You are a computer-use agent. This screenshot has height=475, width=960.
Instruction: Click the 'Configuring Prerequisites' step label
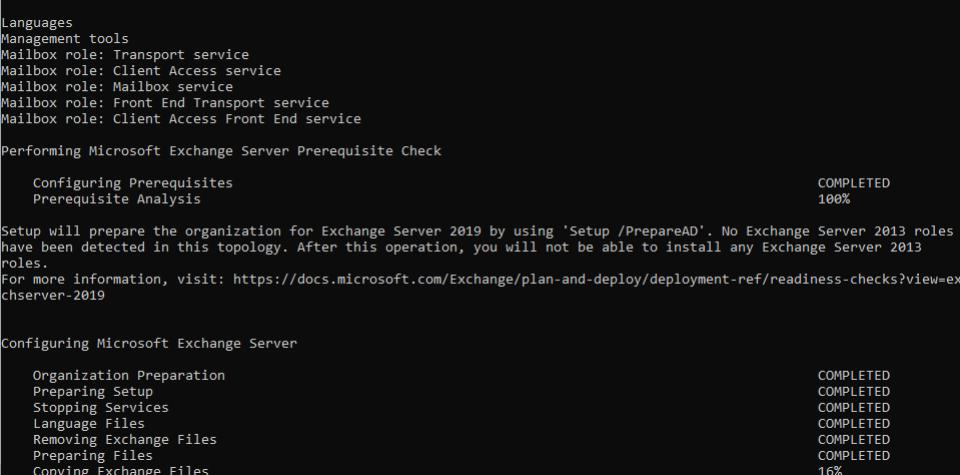(x=132, y=183)
